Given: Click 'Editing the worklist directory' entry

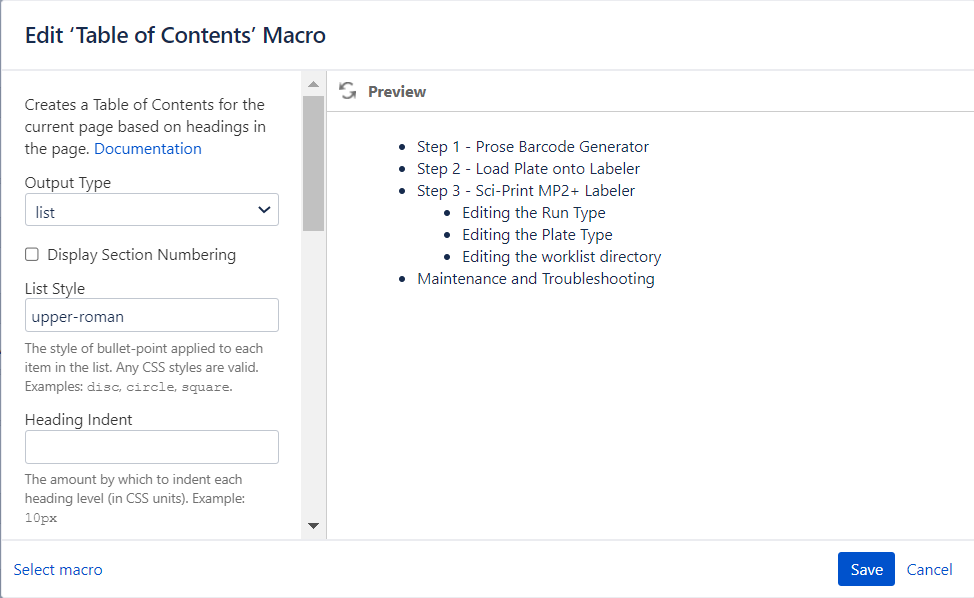Looking at the screenshot, I should pos(561,256).
